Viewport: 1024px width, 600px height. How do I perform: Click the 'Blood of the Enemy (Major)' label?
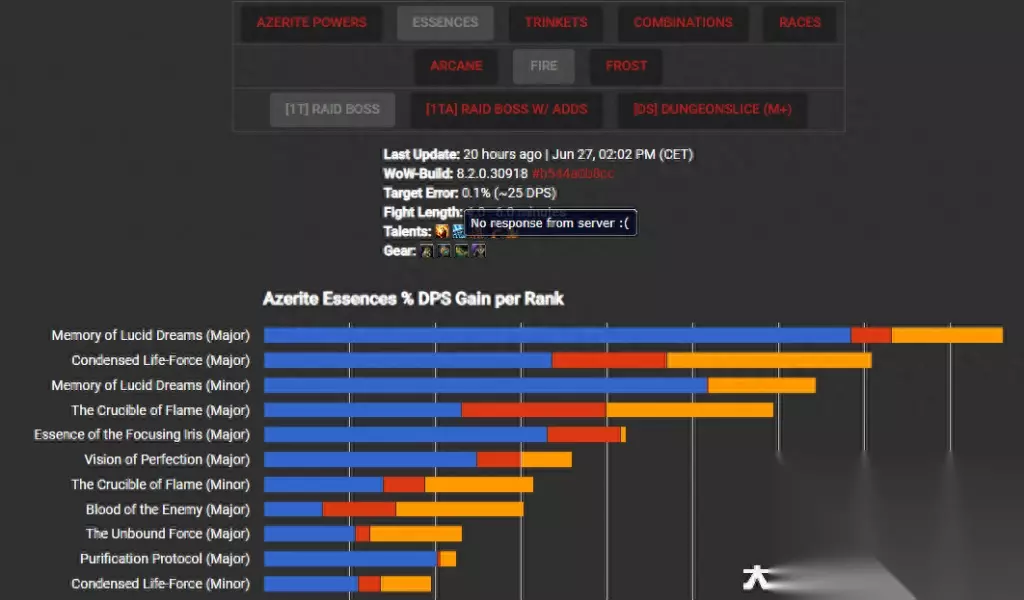pyautogui.click(x=168, y=509)
